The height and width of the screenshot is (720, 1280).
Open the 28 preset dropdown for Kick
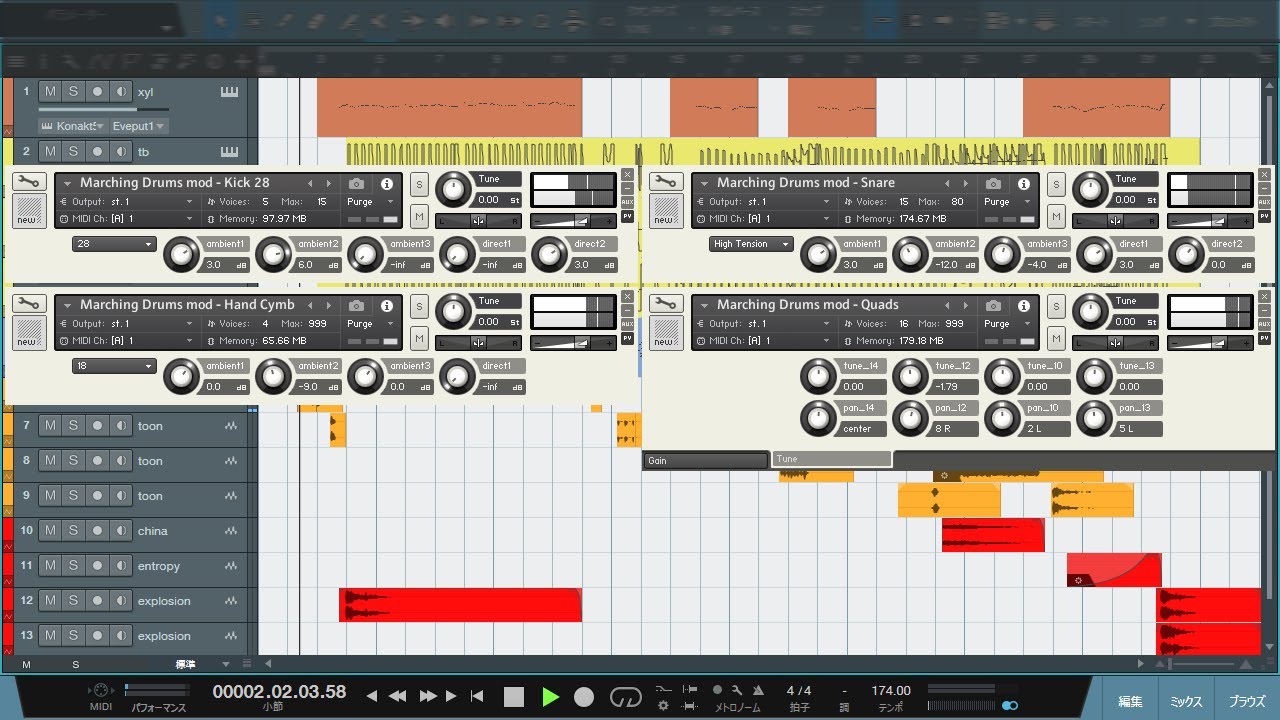(x=114, y=244)
